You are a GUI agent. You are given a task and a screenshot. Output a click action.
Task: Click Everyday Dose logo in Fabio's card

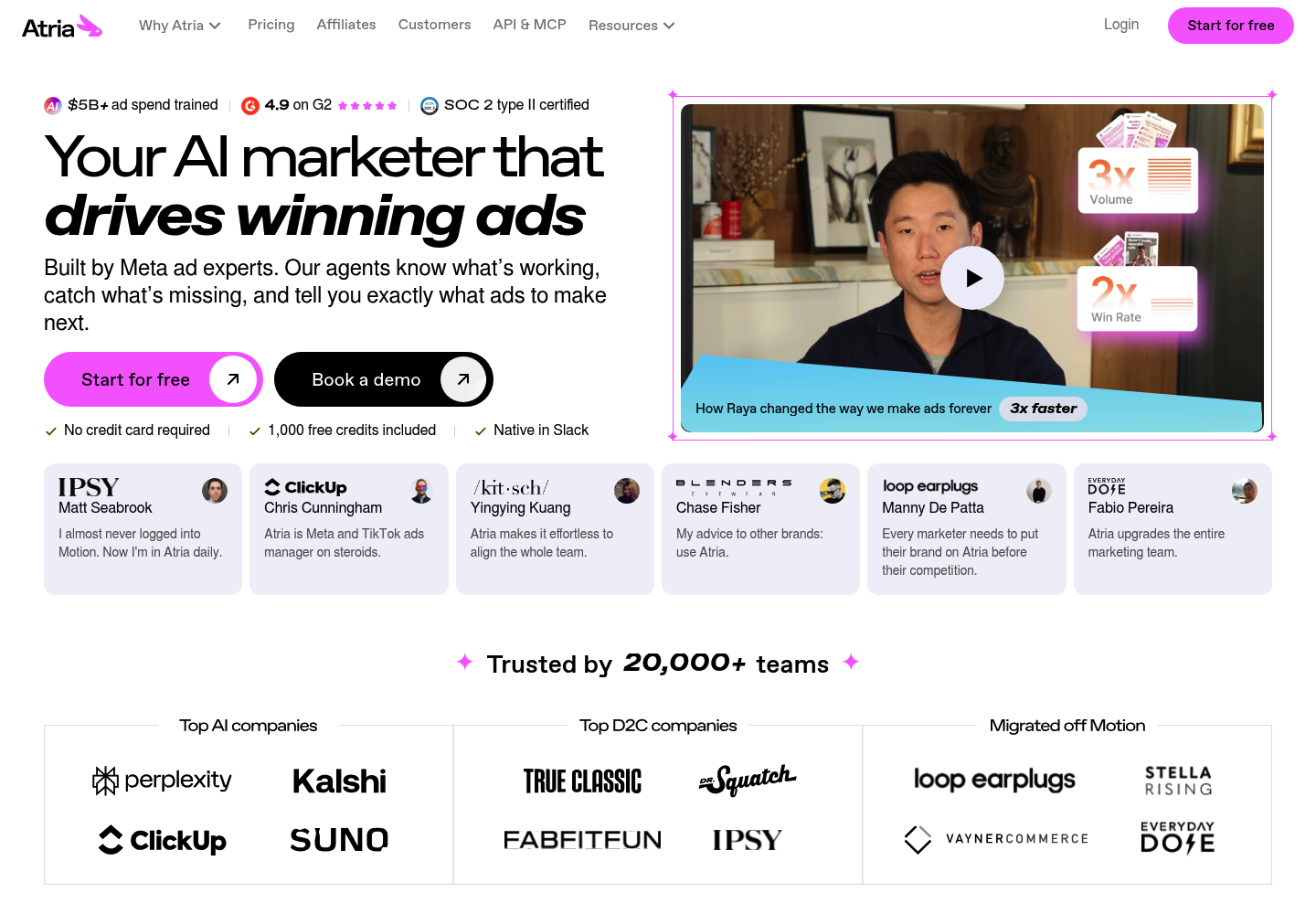(1107, 486)
